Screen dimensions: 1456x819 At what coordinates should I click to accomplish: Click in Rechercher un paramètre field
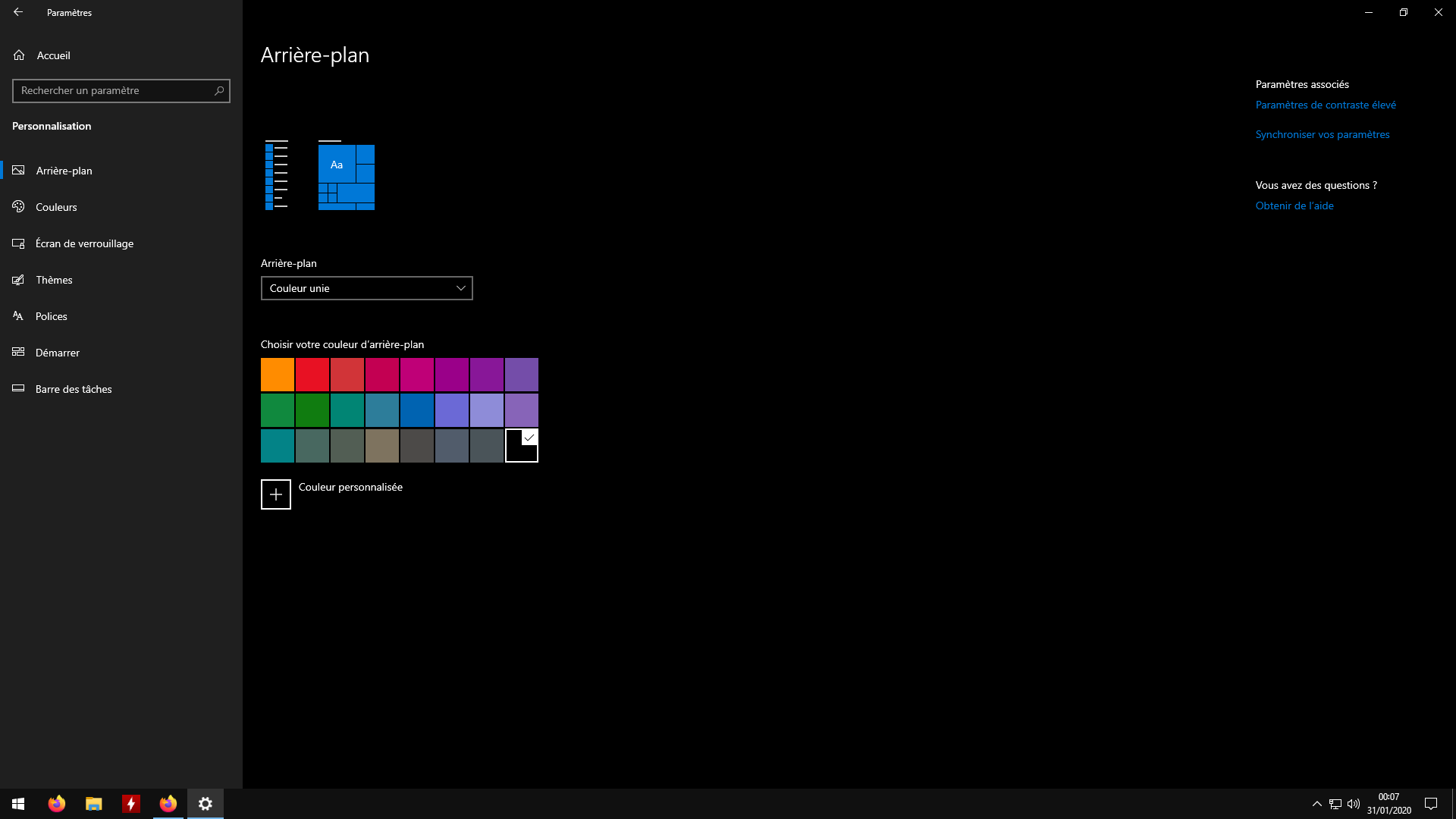point(114,91)
